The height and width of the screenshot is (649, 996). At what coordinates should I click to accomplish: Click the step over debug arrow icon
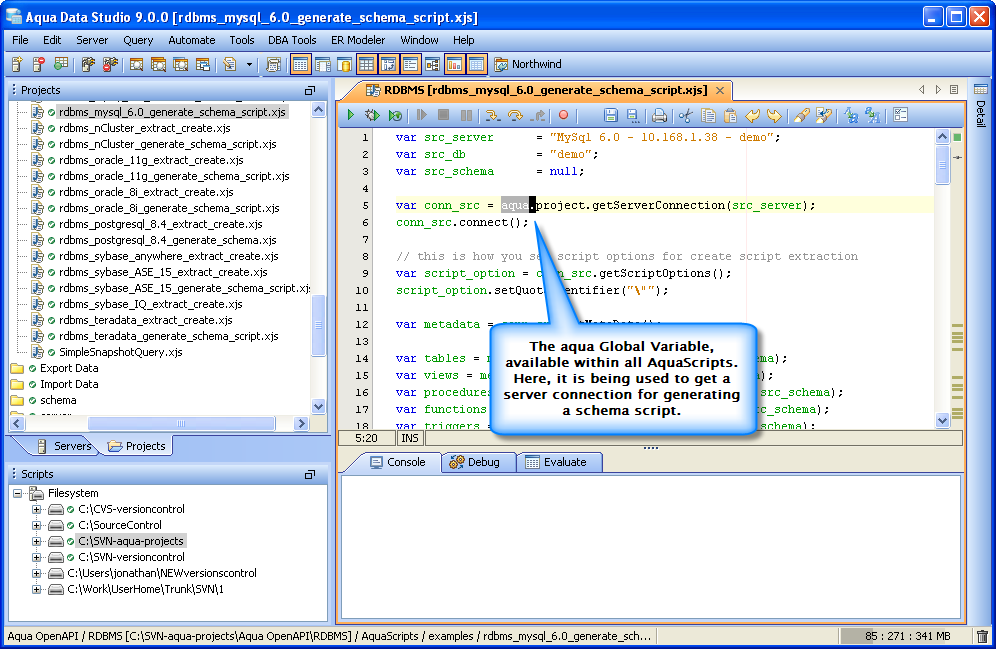[516, 116]
